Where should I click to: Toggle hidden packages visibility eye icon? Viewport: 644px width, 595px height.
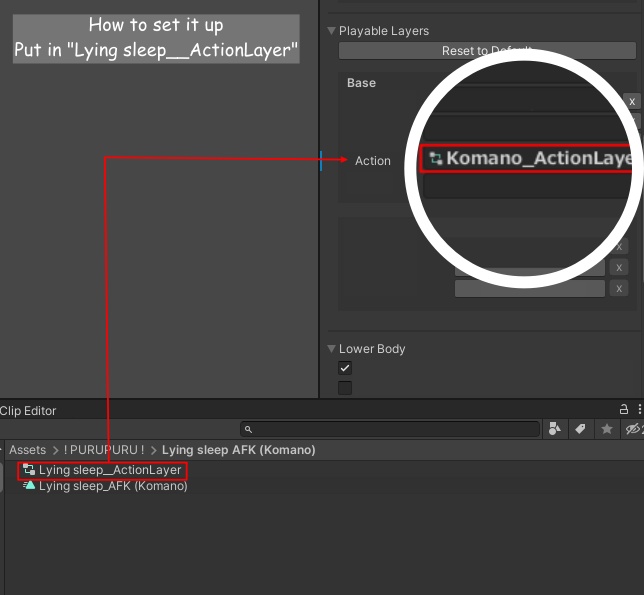[x=633, y=429]
